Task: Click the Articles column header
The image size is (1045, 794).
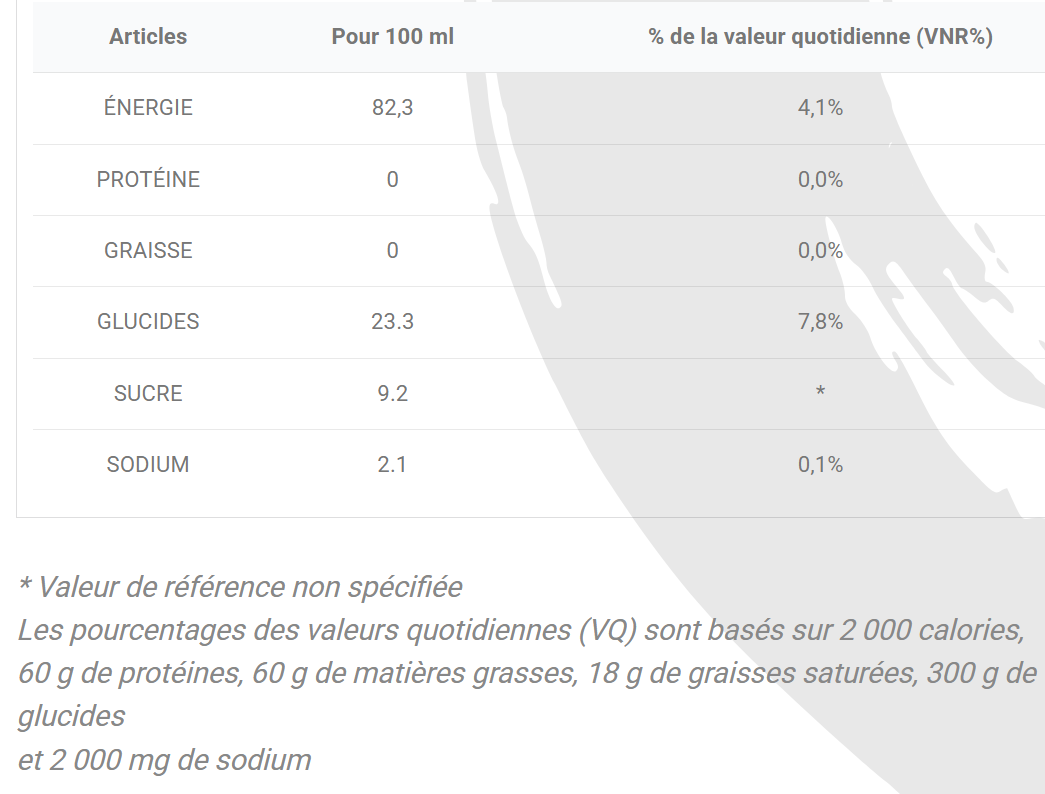Action: [148, 37]
